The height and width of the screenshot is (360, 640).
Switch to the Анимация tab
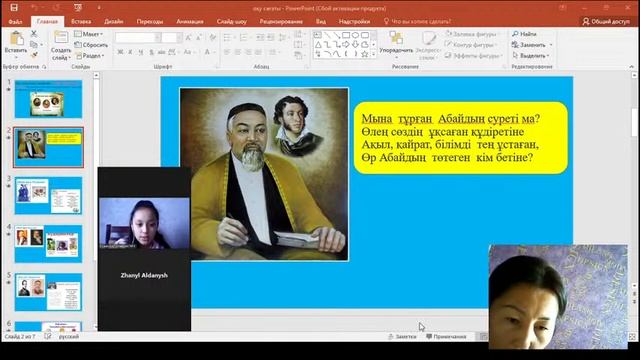(190, 21)
